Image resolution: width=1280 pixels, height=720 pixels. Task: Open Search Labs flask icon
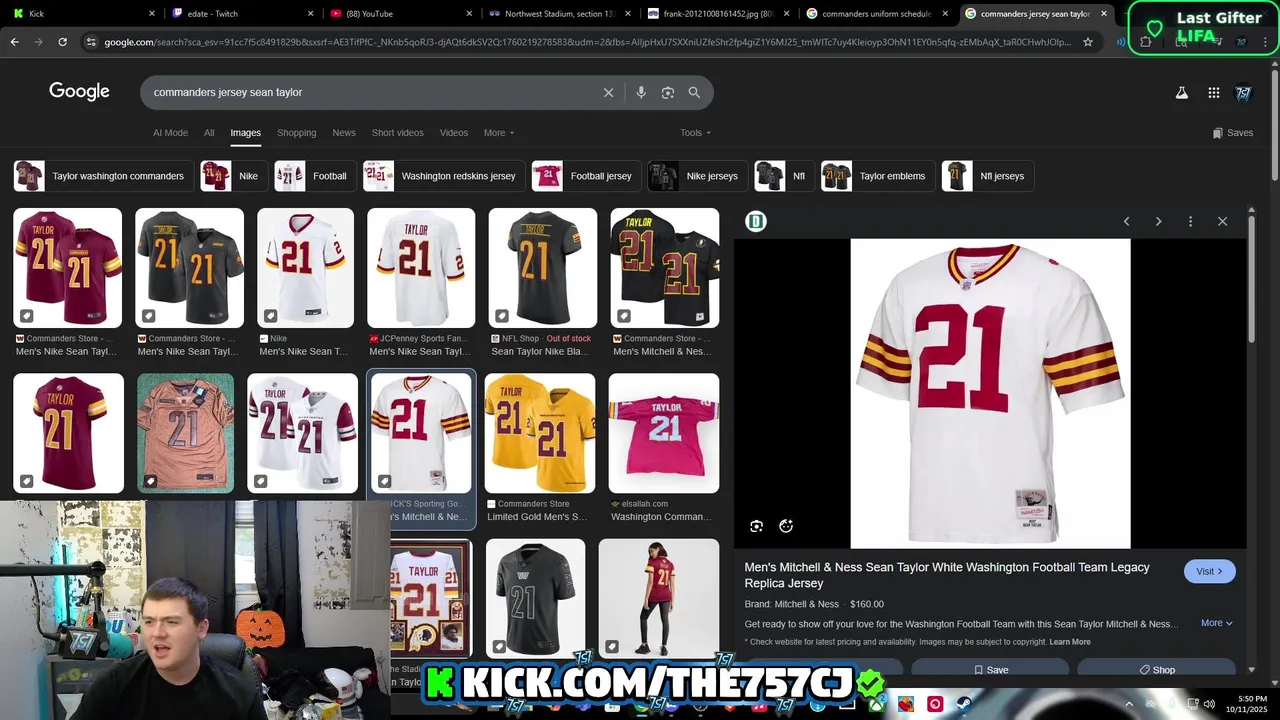click(1181, 93)
